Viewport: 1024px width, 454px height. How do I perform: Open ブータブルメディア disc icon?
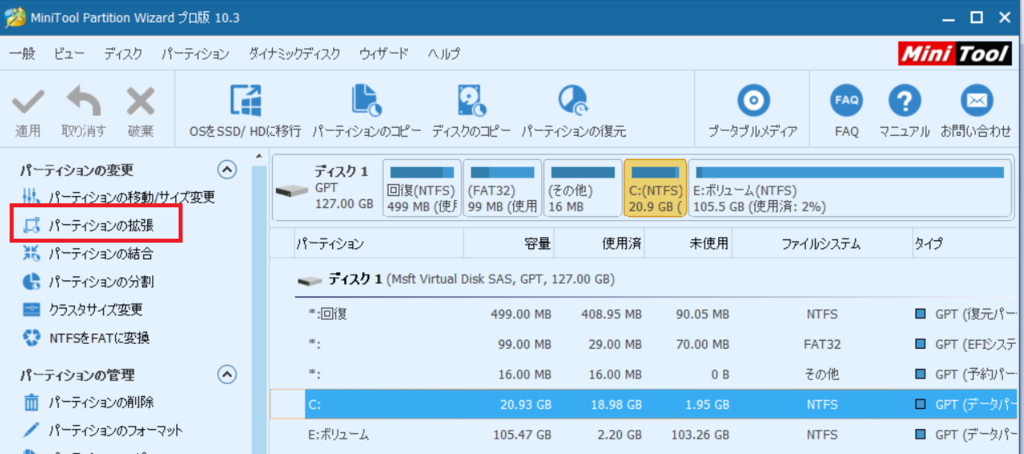pos(753,101)
